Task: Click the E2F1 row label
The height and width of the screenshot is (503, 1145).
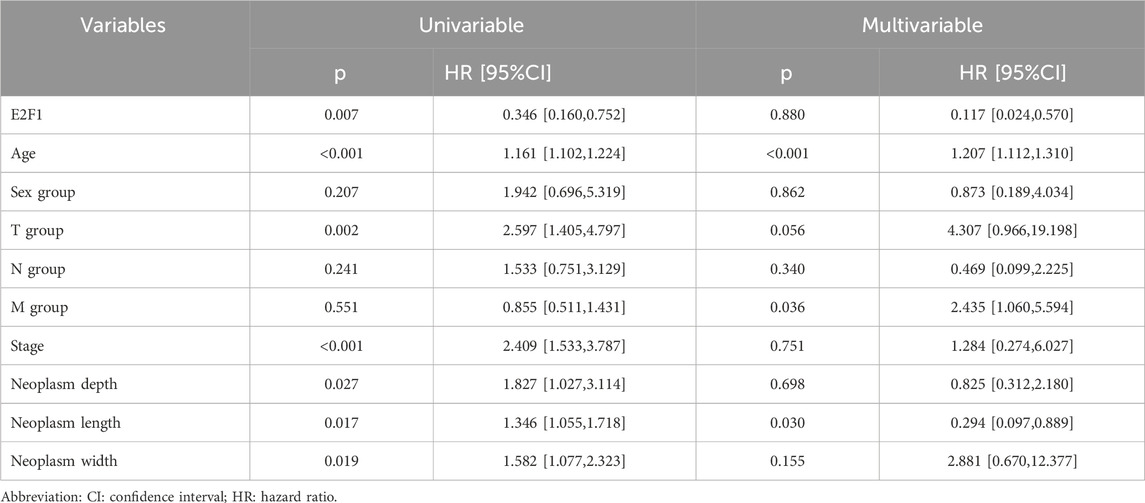Action: [x=27, y=115]
